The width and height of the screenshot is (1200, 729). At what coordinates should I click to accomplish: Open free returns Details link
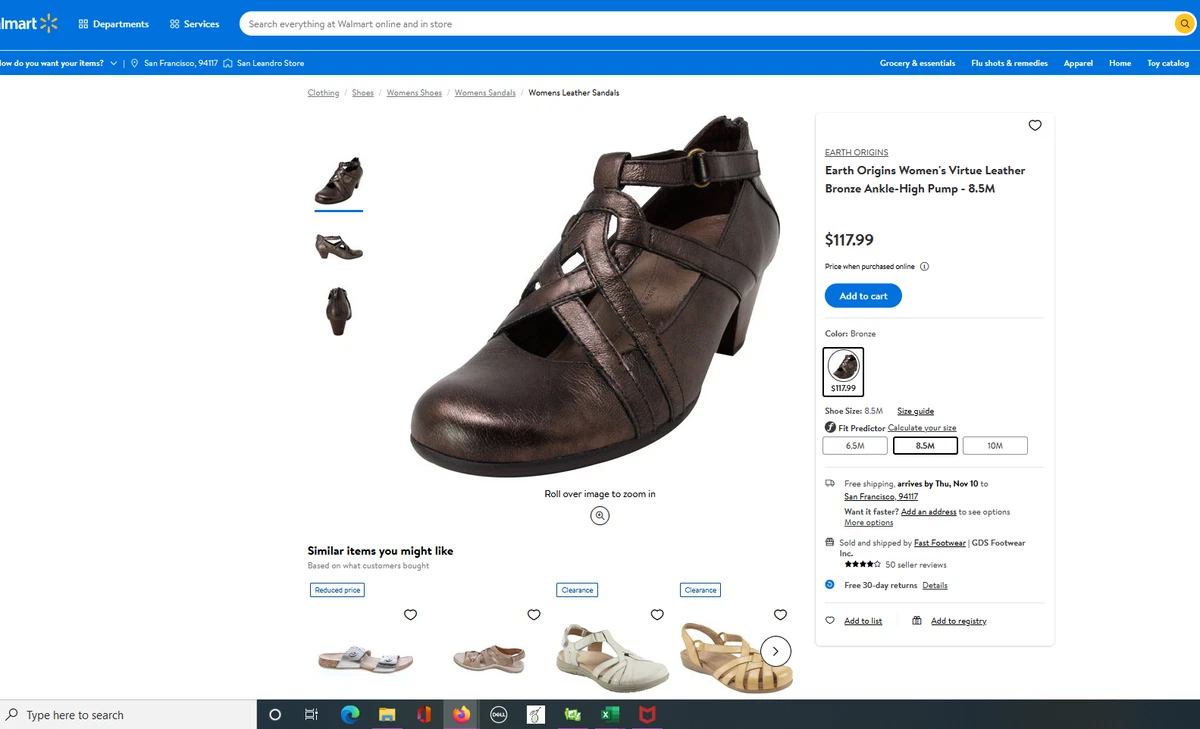point(935,585)
